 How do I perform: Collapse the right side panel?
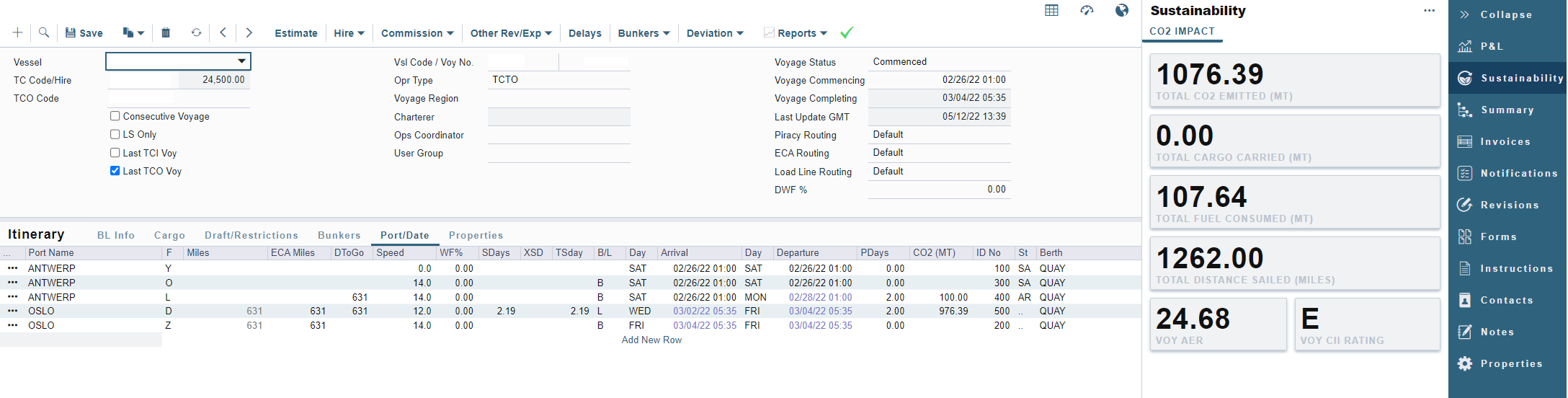[x=1505, y=14]
